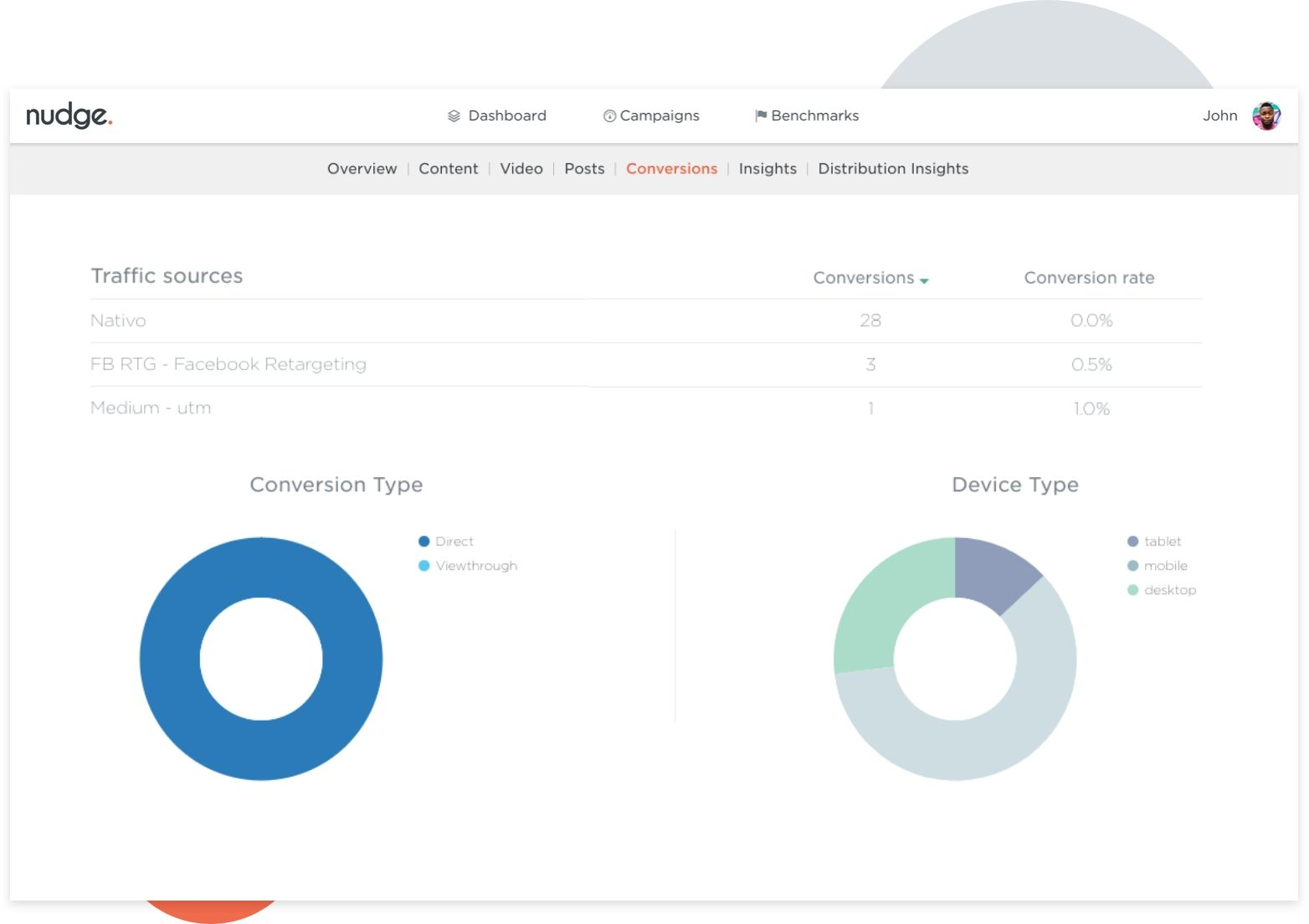Click the Benchmarks flag icon

click(x=760, y=116)
